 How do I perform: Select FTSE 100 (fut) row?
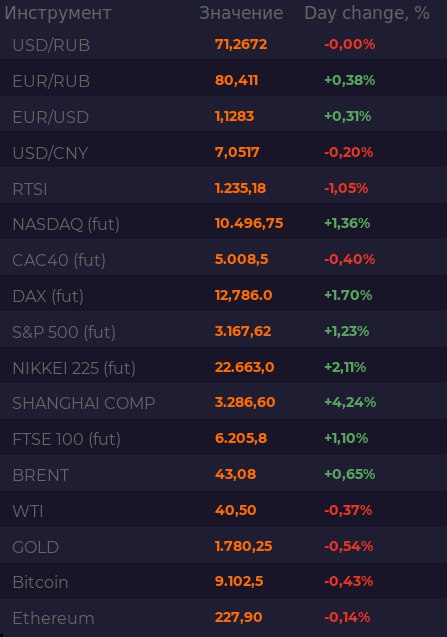point(224,439)
